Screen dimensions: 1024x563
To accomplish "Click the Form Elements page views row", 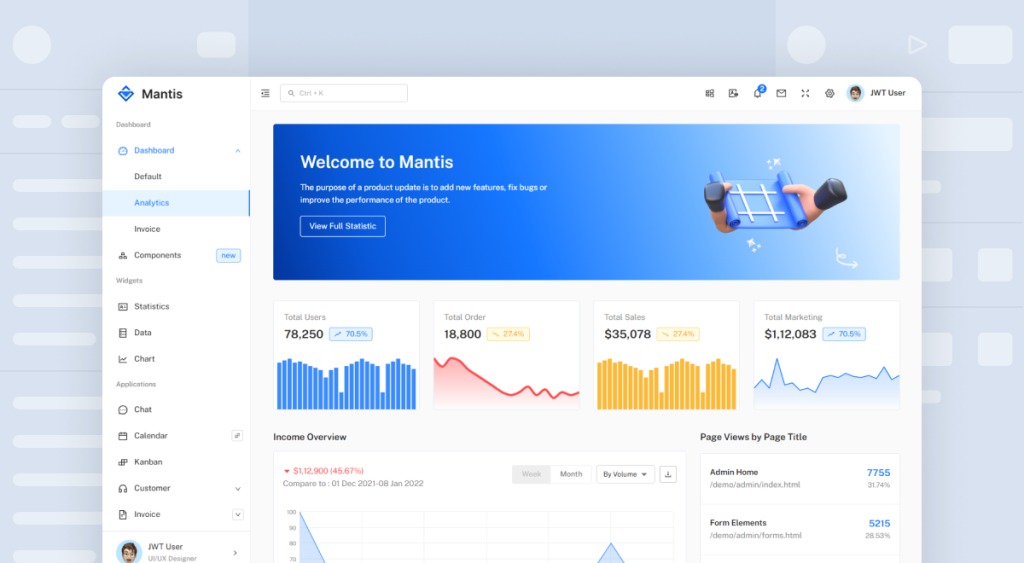I will point(799,530).
